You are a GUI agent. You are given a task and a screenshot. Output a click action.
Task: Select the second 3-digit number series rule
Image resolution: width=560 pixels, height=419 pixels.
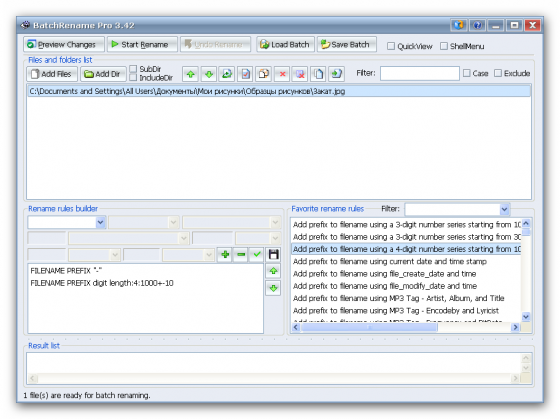[x=406, y=237]
